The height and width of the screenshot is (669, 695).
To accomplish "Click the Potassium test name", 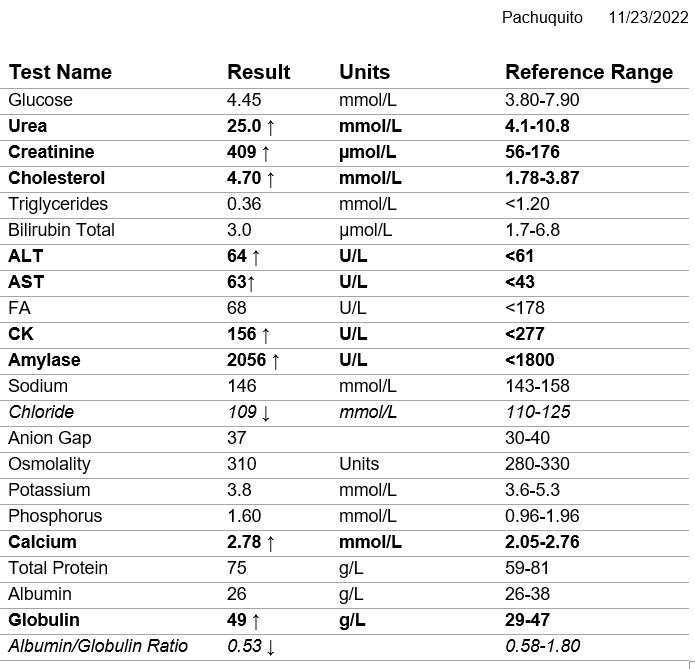I will pos(49,490).
